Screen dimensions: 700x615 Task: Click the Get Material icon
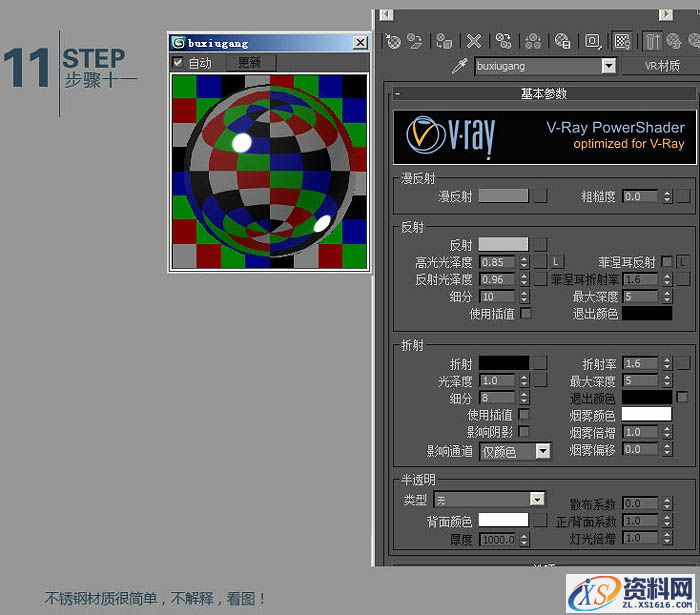(393, 42)
